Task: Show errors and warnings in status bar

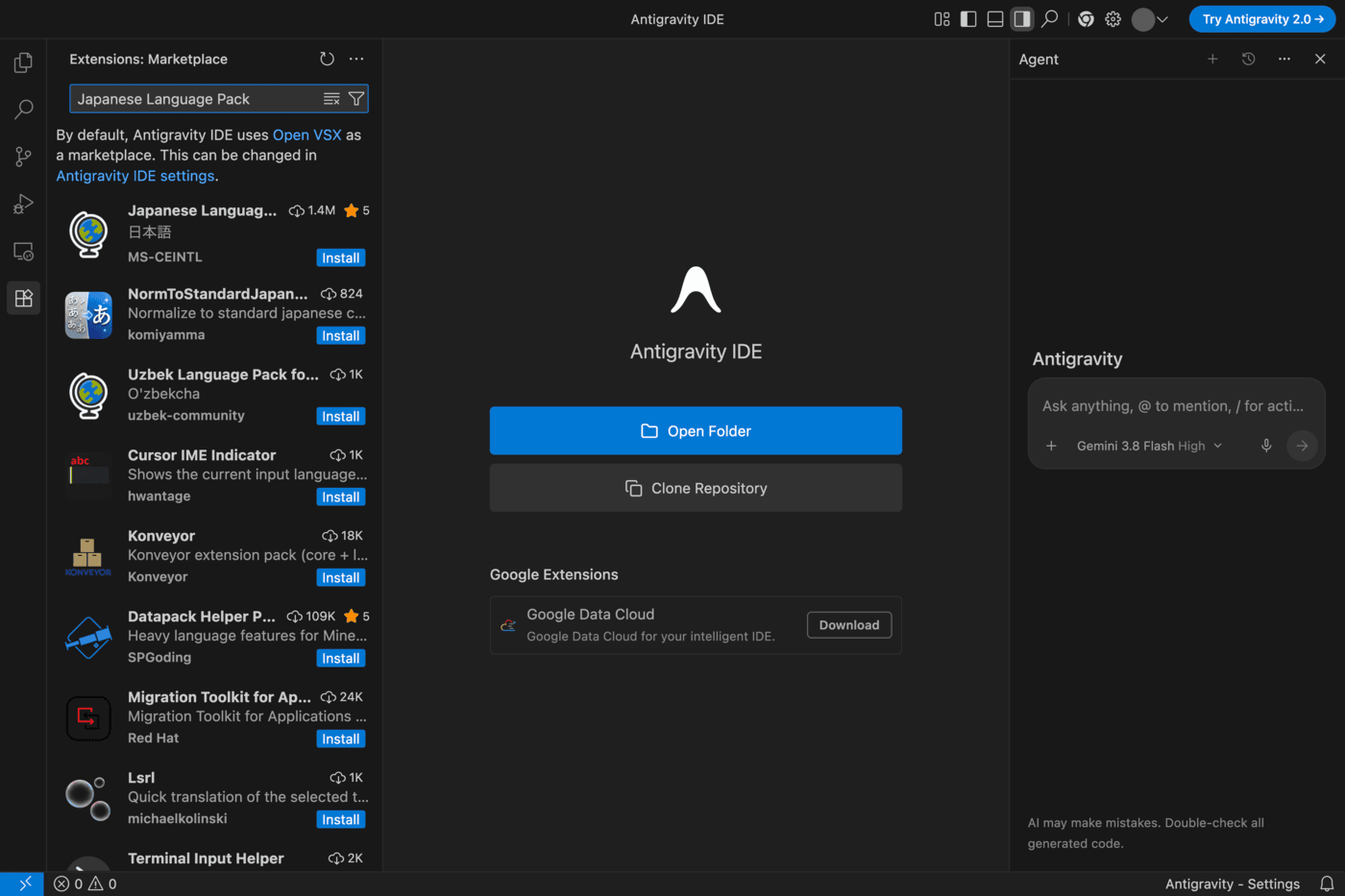Action: 86,884
